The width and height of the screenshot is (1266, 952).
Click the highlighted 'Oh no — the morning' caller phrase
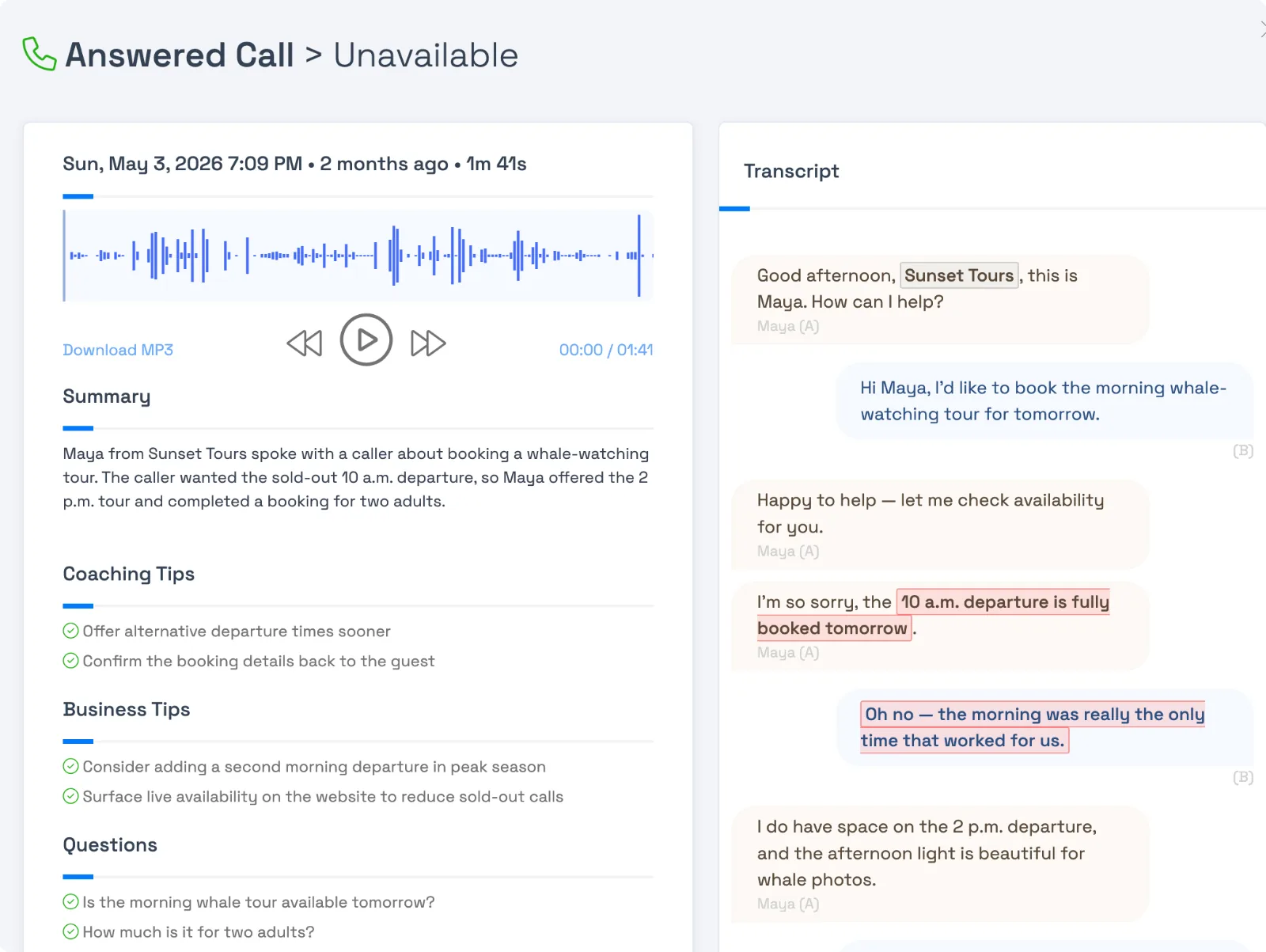(1033, 727)
